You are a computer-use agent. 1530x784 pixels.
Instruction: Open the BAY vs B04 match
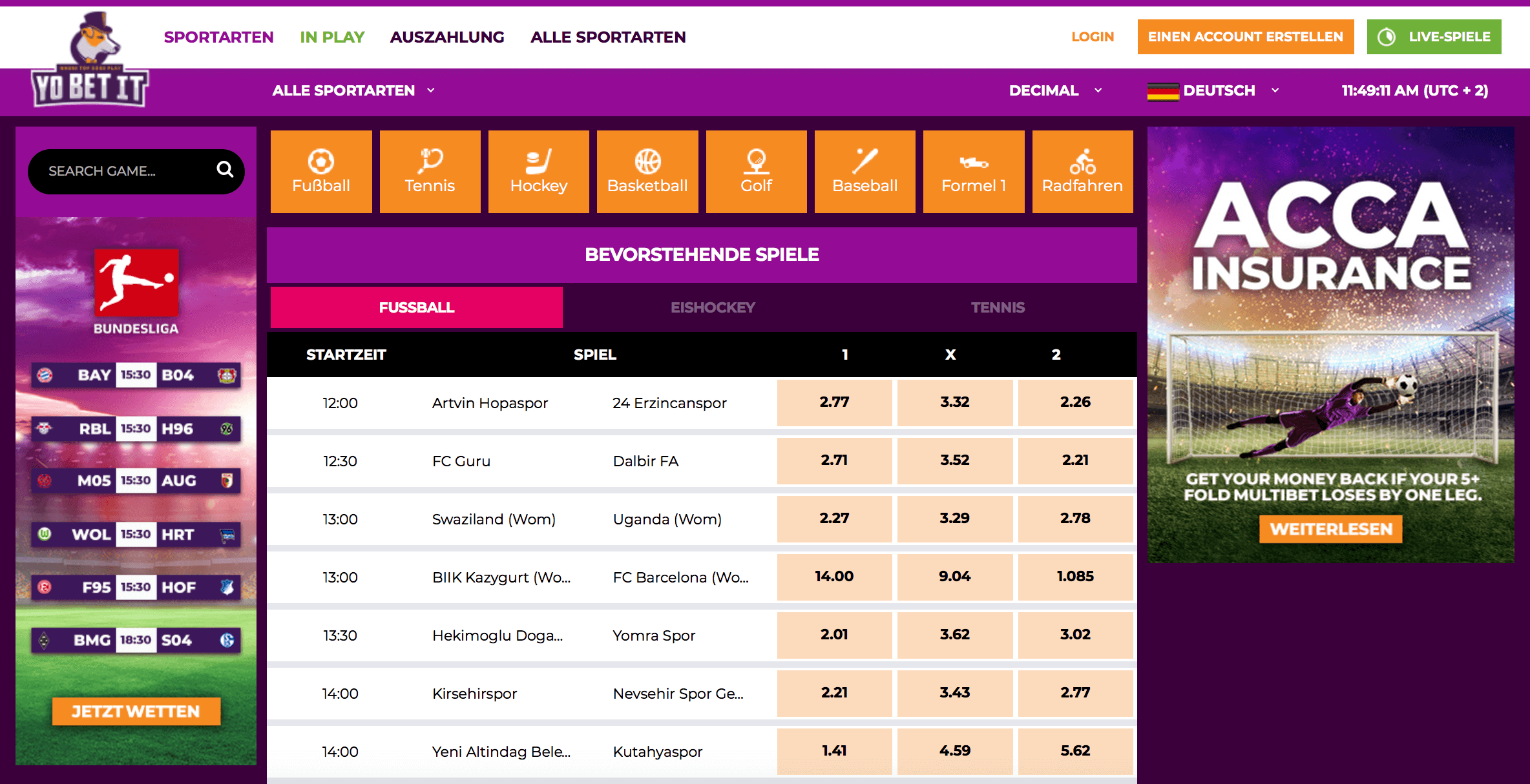136,375
